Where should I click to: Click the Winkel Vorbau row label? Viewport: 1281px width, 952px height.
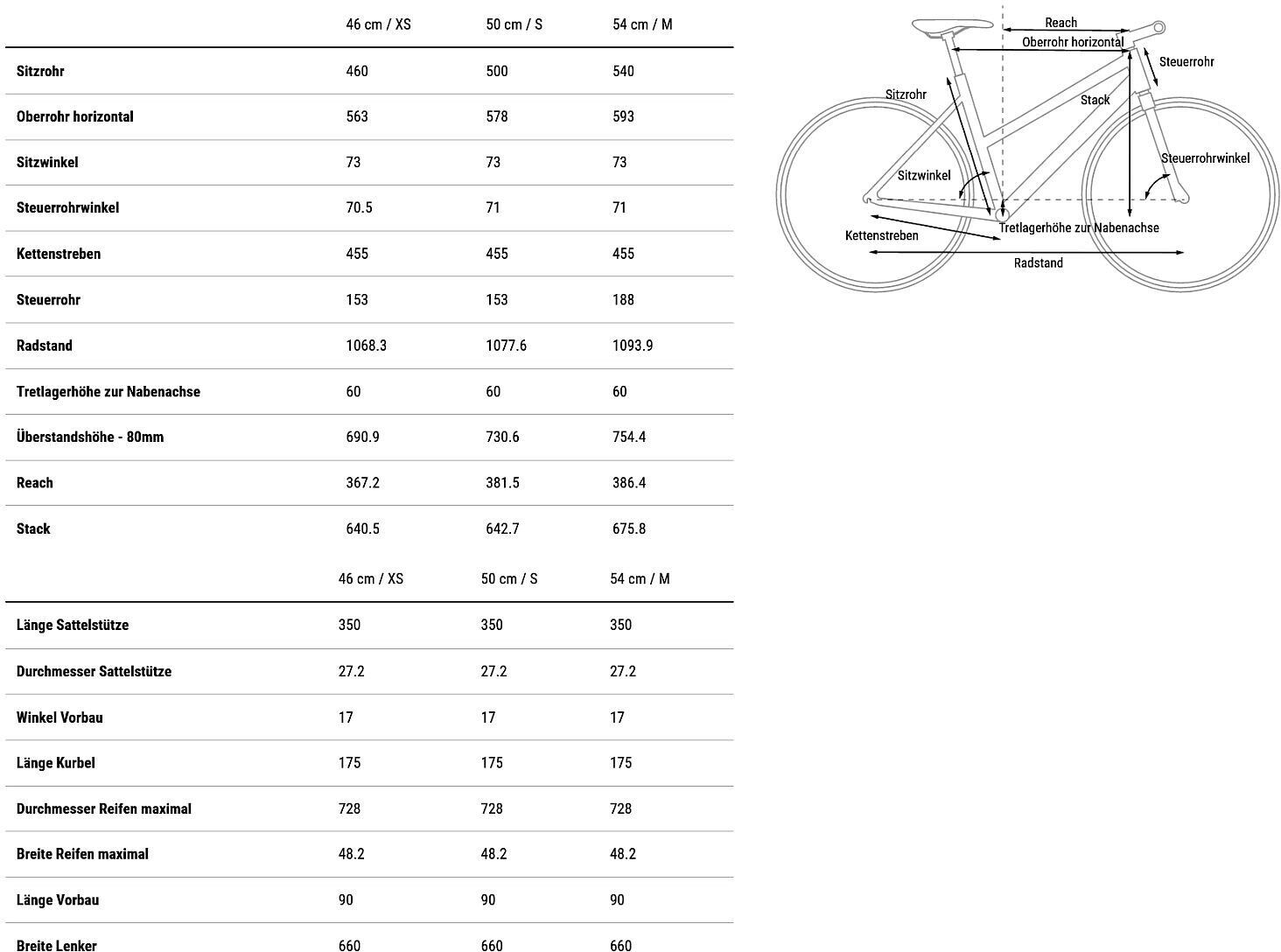59,717
